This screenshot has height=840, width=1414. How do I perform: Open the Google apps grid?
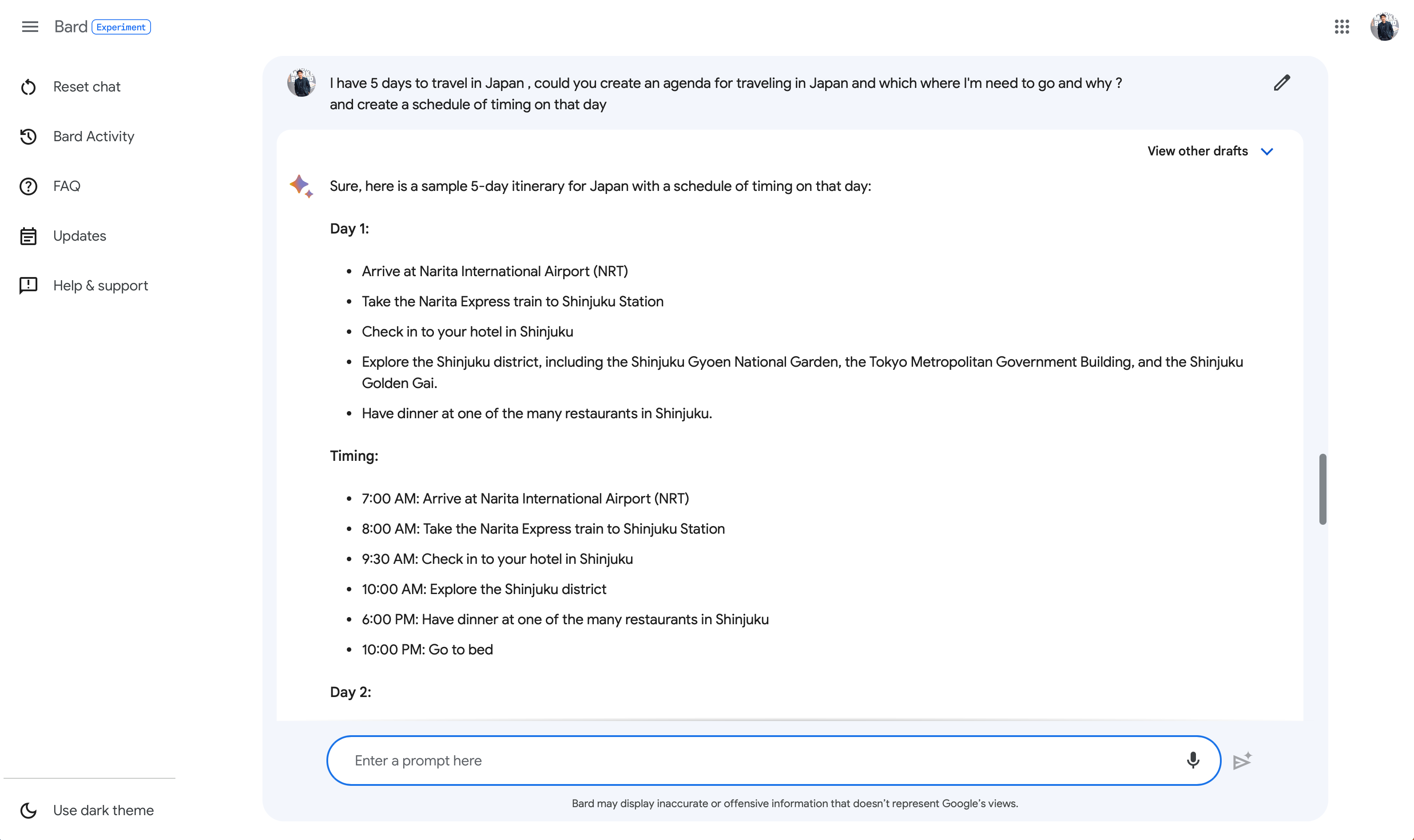[1342, 27]
